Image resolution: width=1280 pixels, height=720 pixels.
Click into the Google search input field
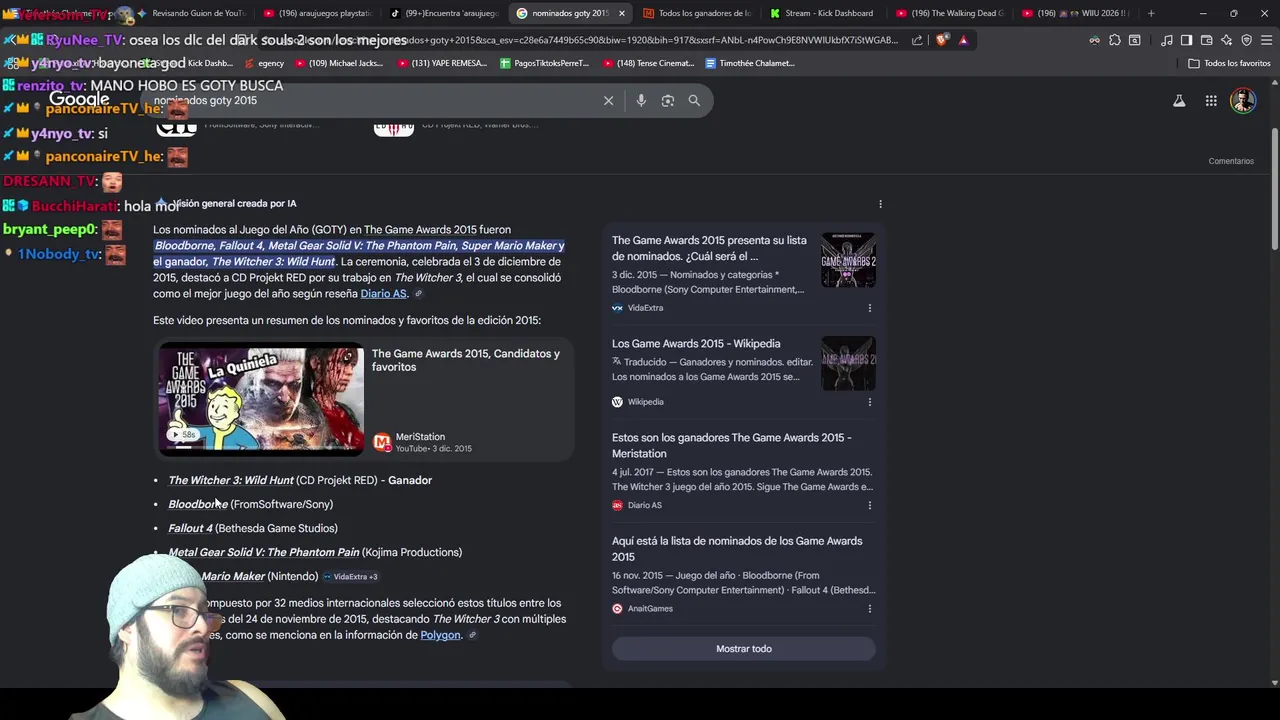click(370, 101)
